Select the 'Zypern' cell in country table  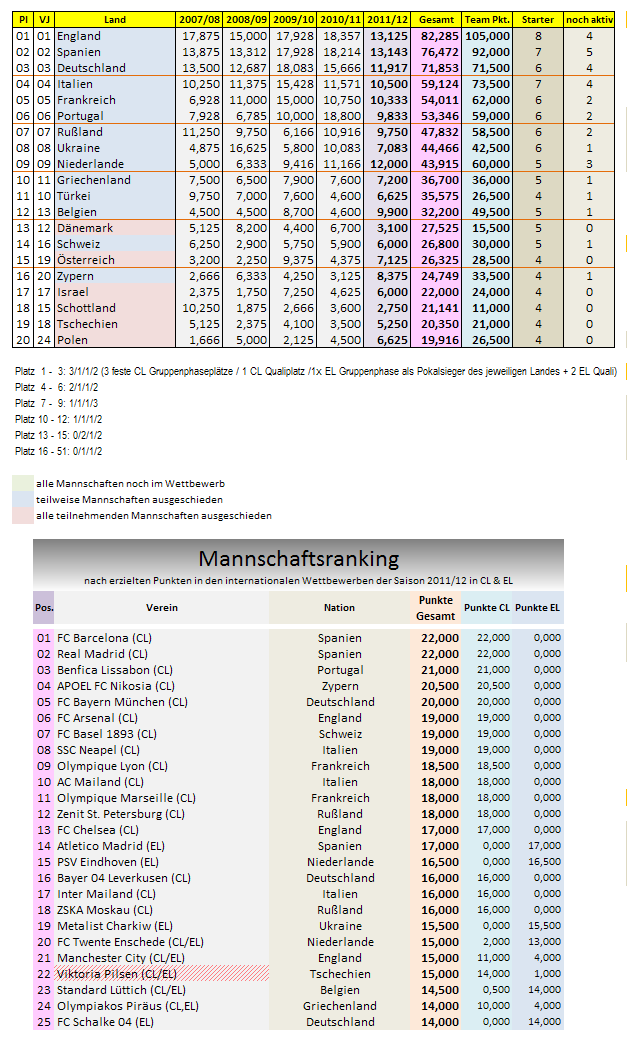[x=115, y=276]
